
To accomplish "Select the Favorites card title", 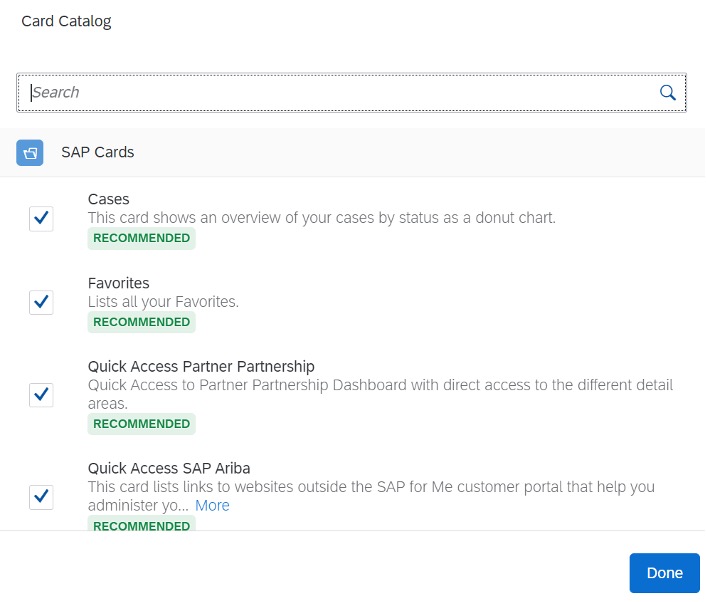I will click(118, 283).
